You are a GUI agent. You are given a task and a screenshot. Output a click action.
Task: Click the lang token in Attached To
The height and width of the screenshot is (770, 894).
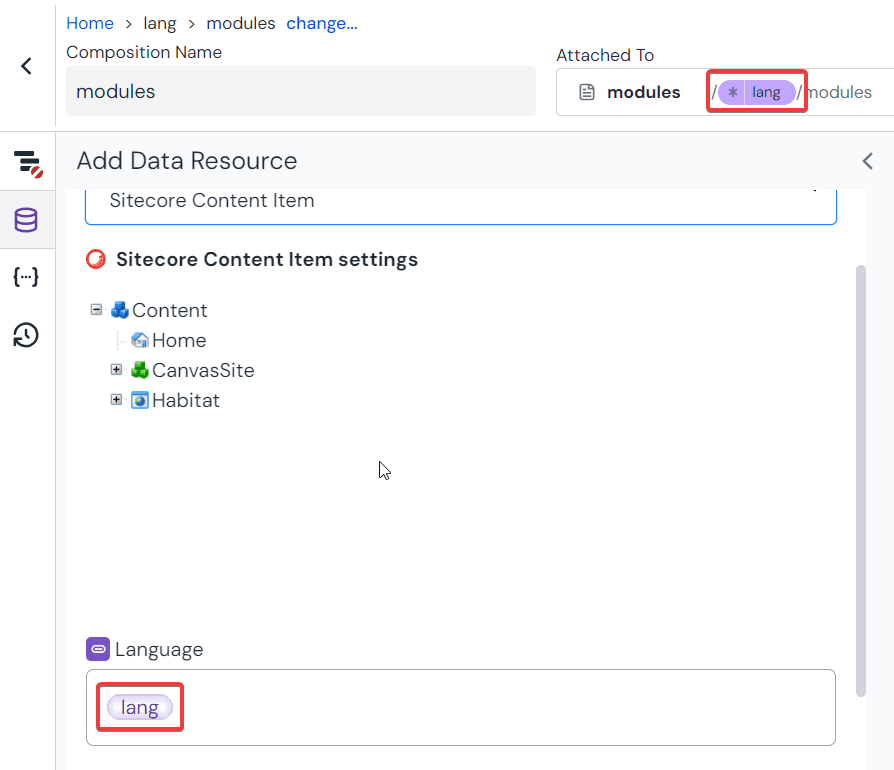756,92
